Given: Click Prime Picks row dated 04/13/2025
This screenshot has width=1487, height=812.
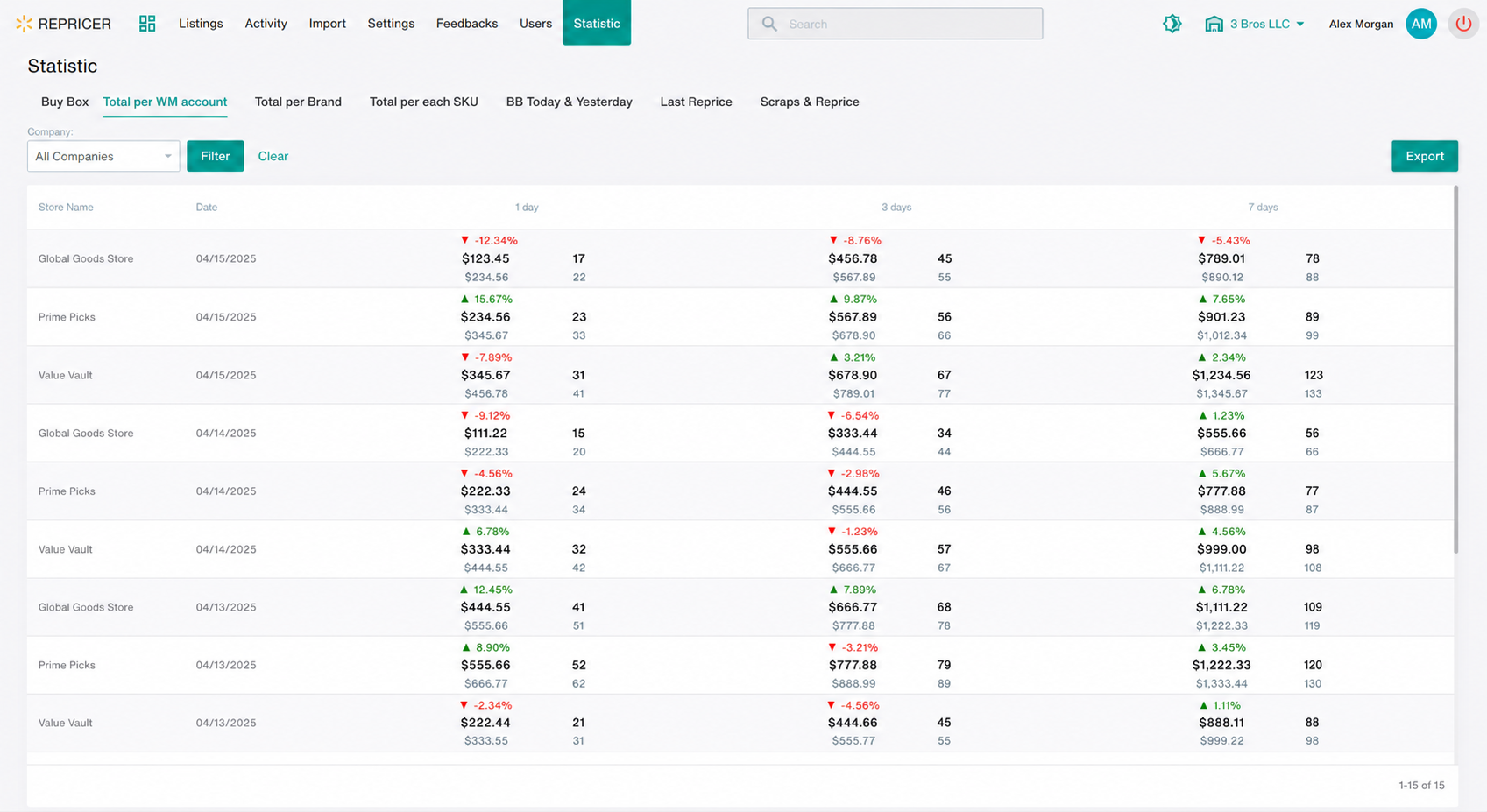Looking at the screenshot, I should (x=740, y=665).
